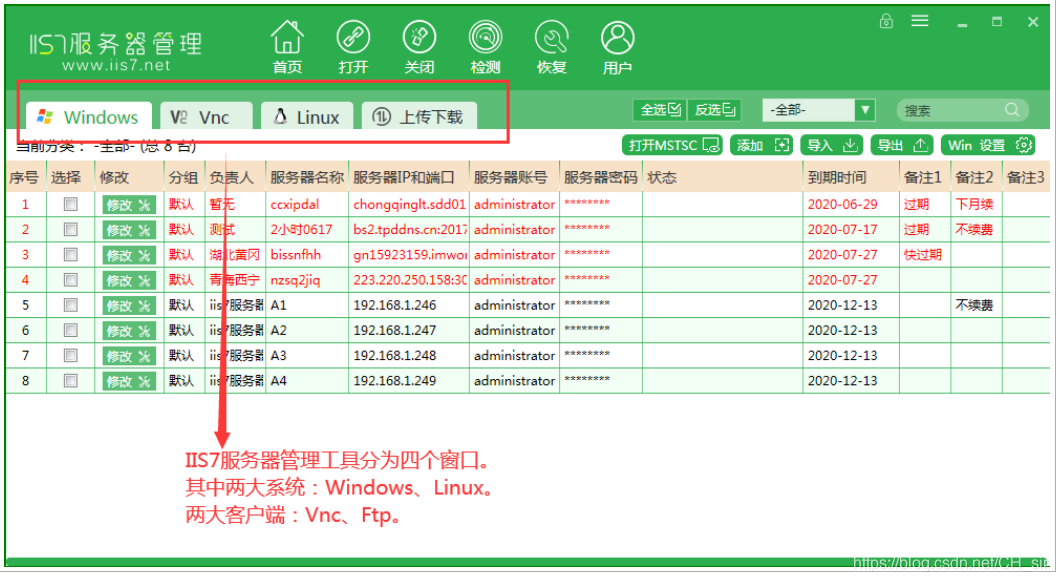The image size is (1059, 582).
Task: Tick checkbox for server A1
Action: click(70, 305)
